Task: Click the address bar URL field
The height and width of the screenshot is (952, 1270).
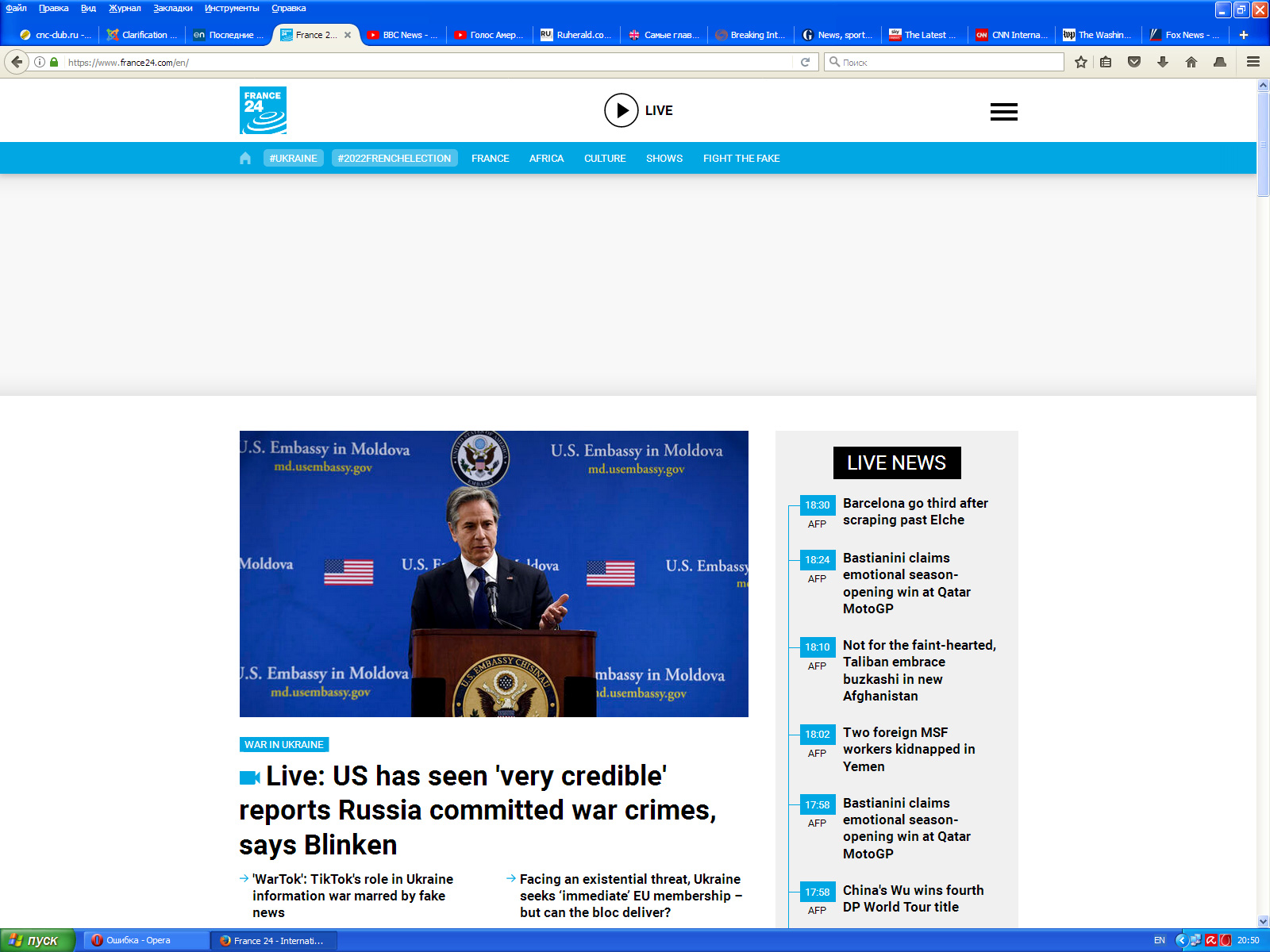Action: 429,62
